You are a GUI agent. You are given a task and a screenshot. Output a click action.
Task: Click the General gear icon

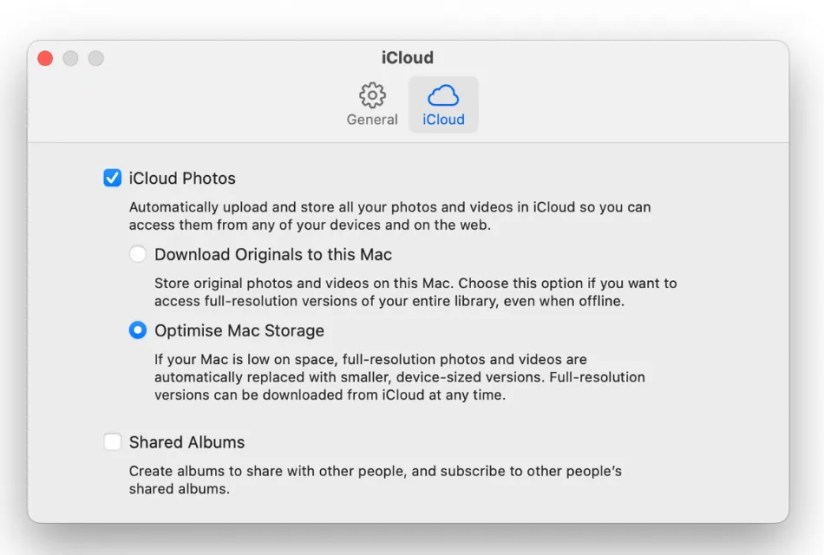372,95
